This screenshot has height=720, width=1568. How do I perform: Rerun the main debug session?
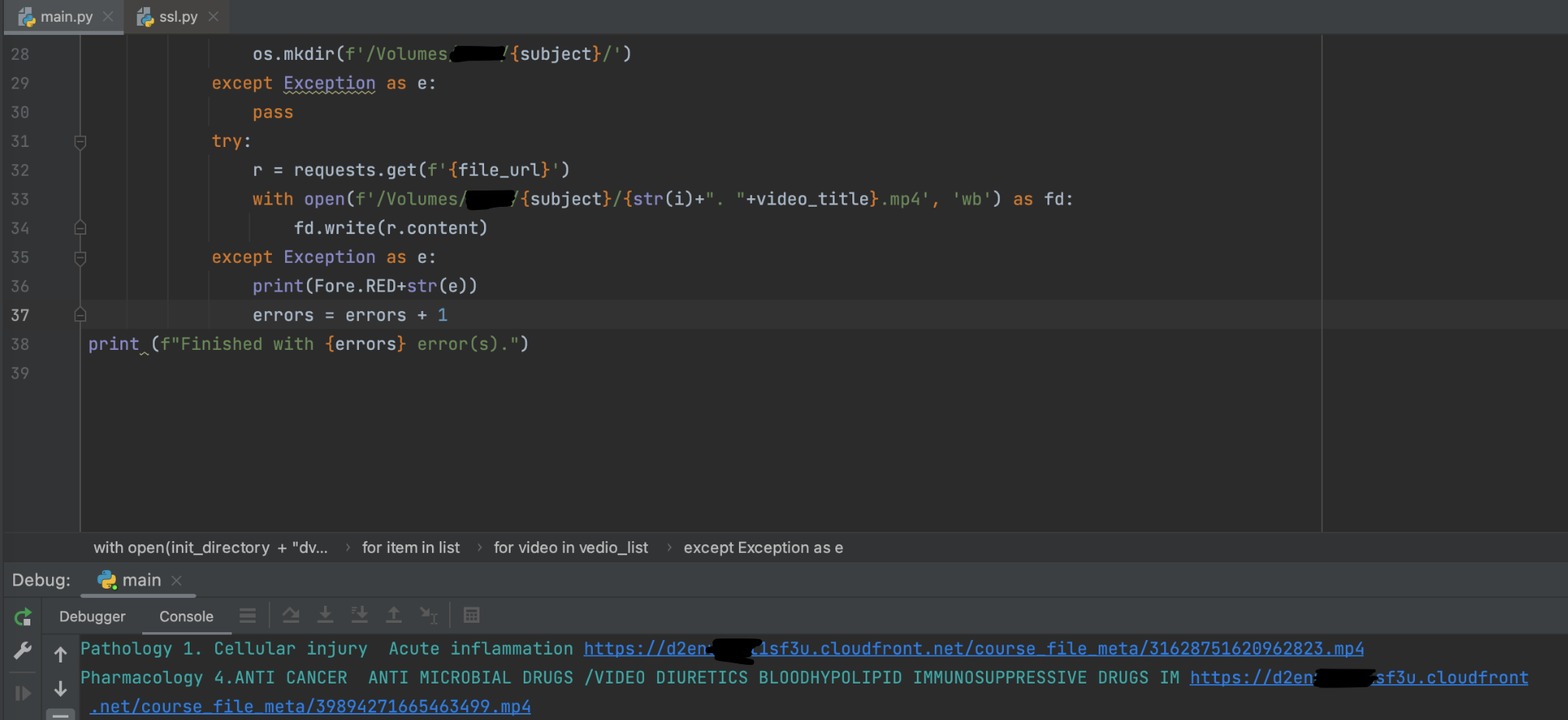click(x=23, y=617)
